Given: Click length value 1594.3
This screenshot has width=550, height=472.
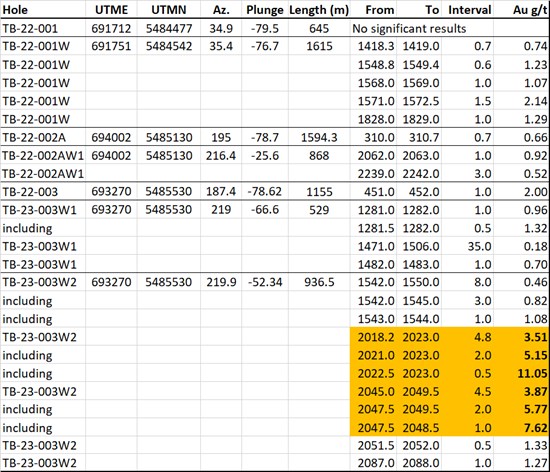Looking at the screenshot, I should point(319,137).
